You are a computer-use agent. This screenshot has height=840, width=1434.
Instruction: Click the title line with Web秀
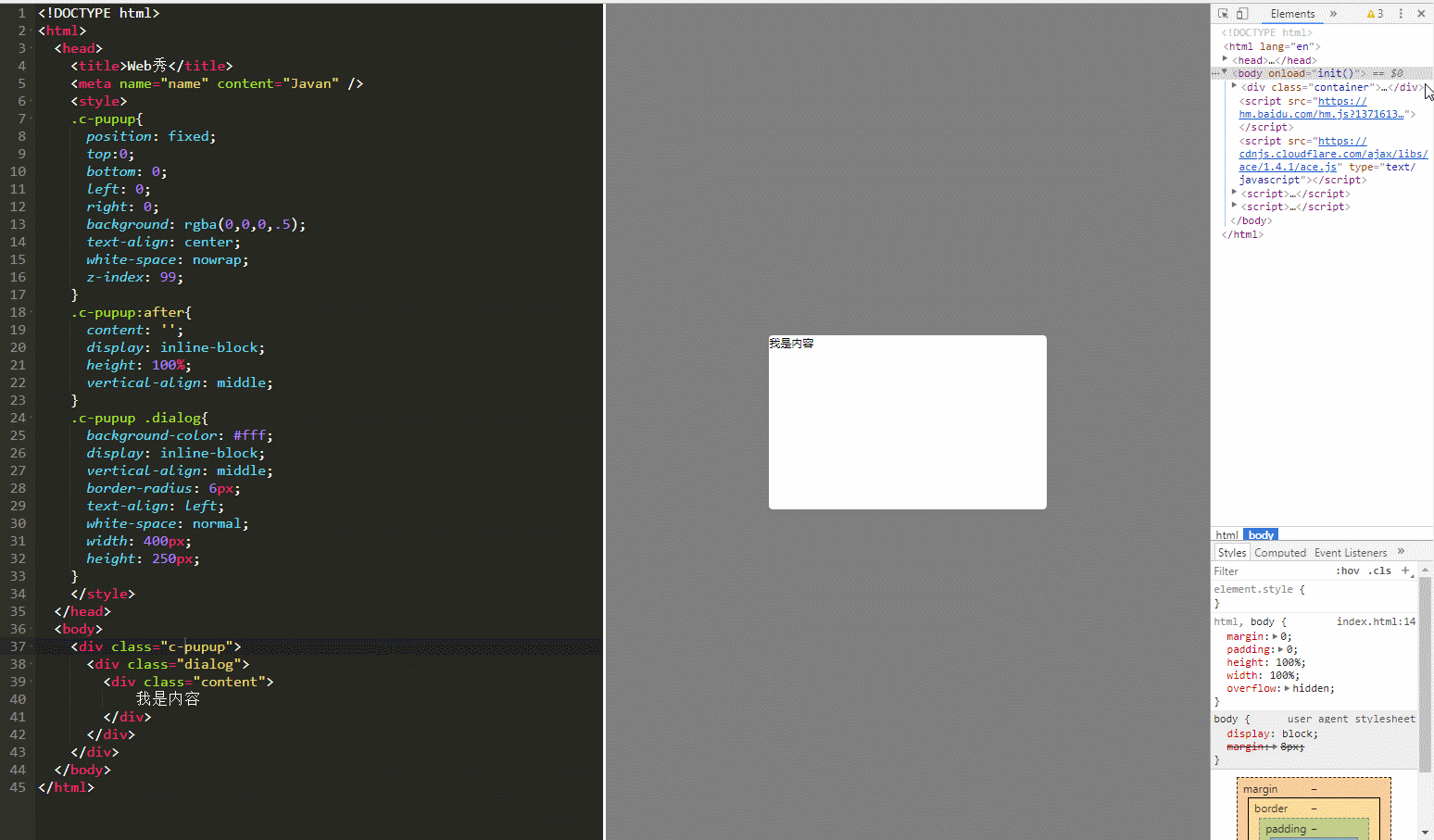(x=152, y=66)
